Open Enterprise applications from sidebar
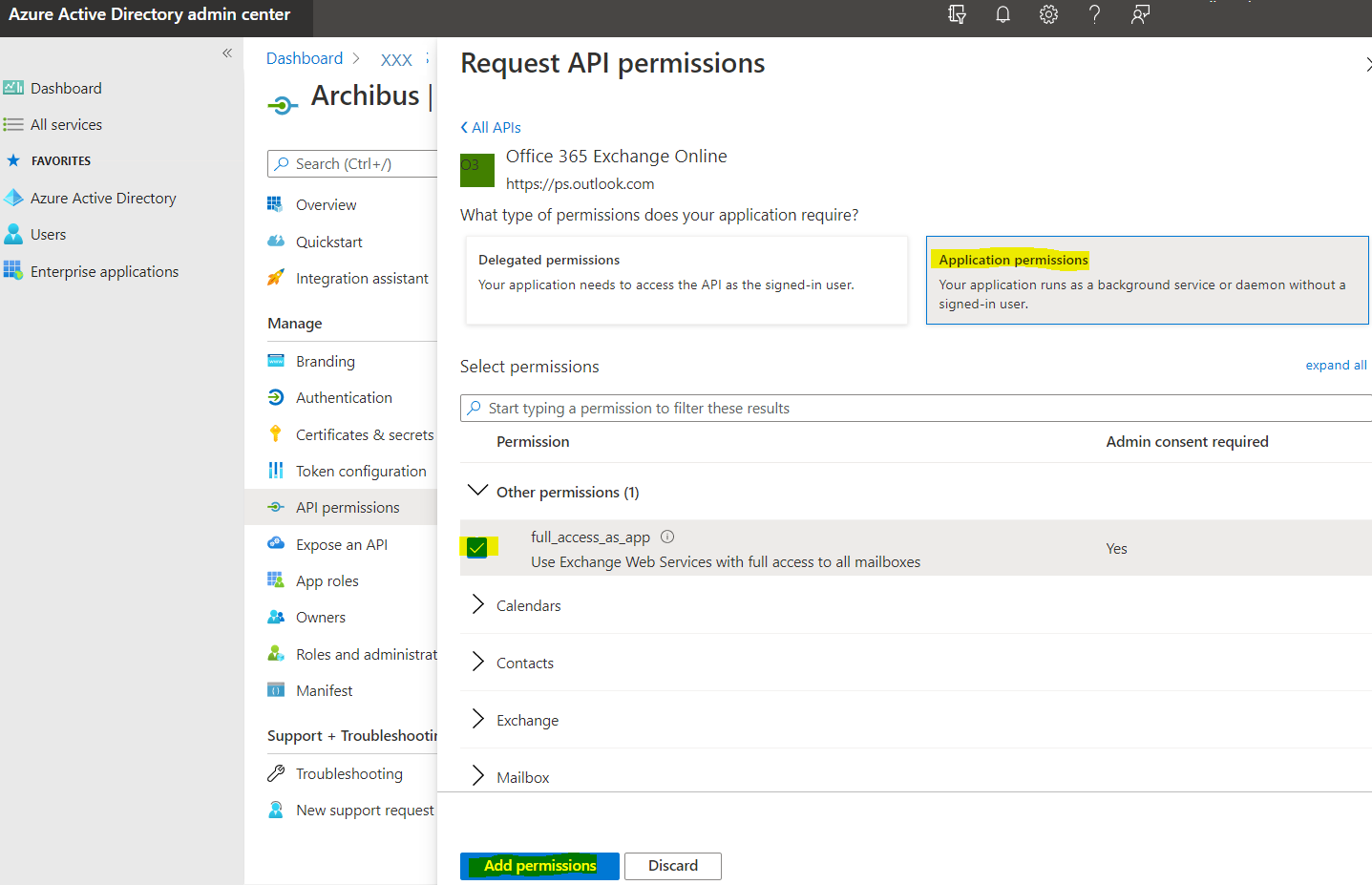Image resolution: width=1372 pixels, height=885 pixels. pyautogui.click(x=105, y=271)
